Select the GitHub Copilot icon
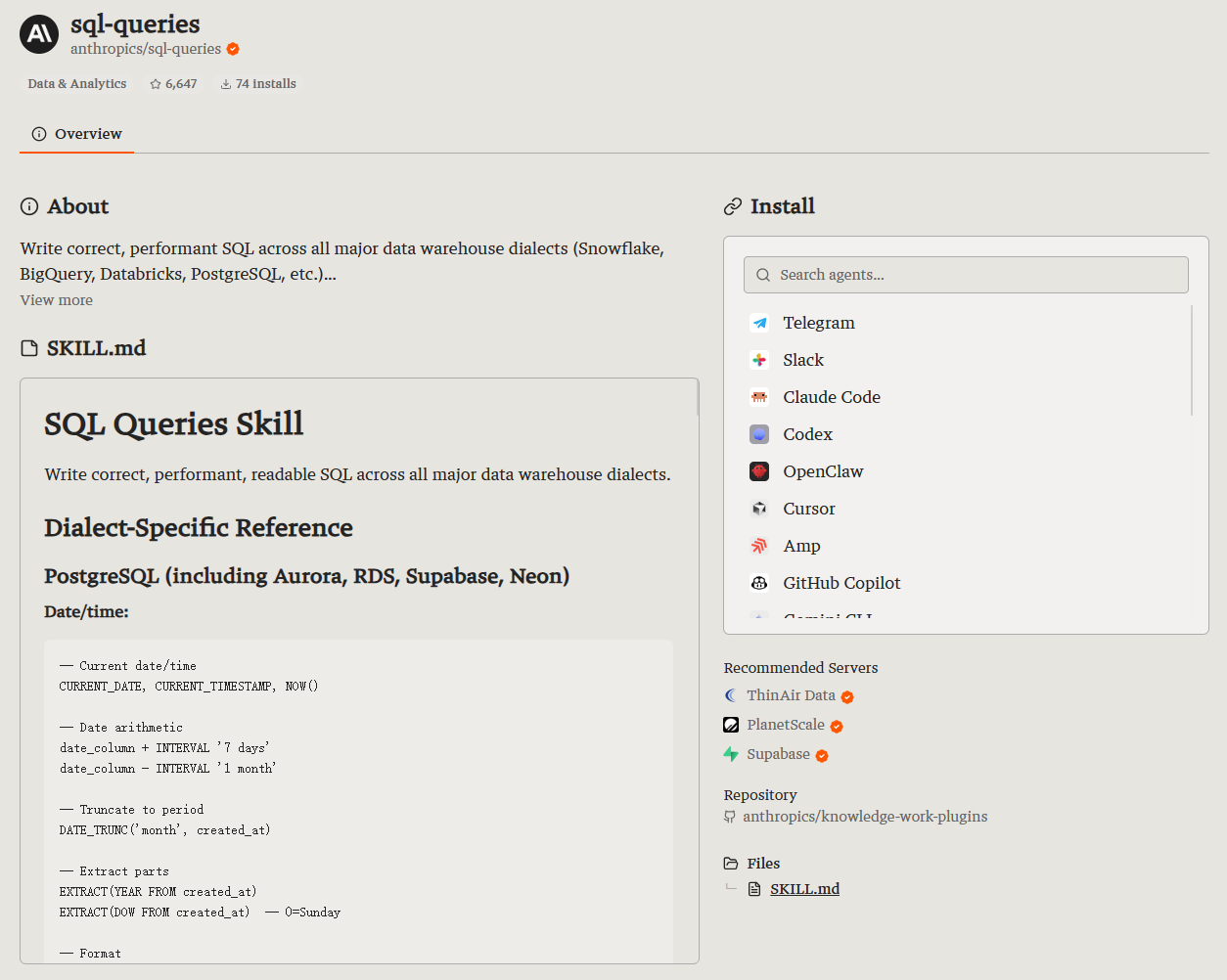1227x980 pixels. coord(759,583)
